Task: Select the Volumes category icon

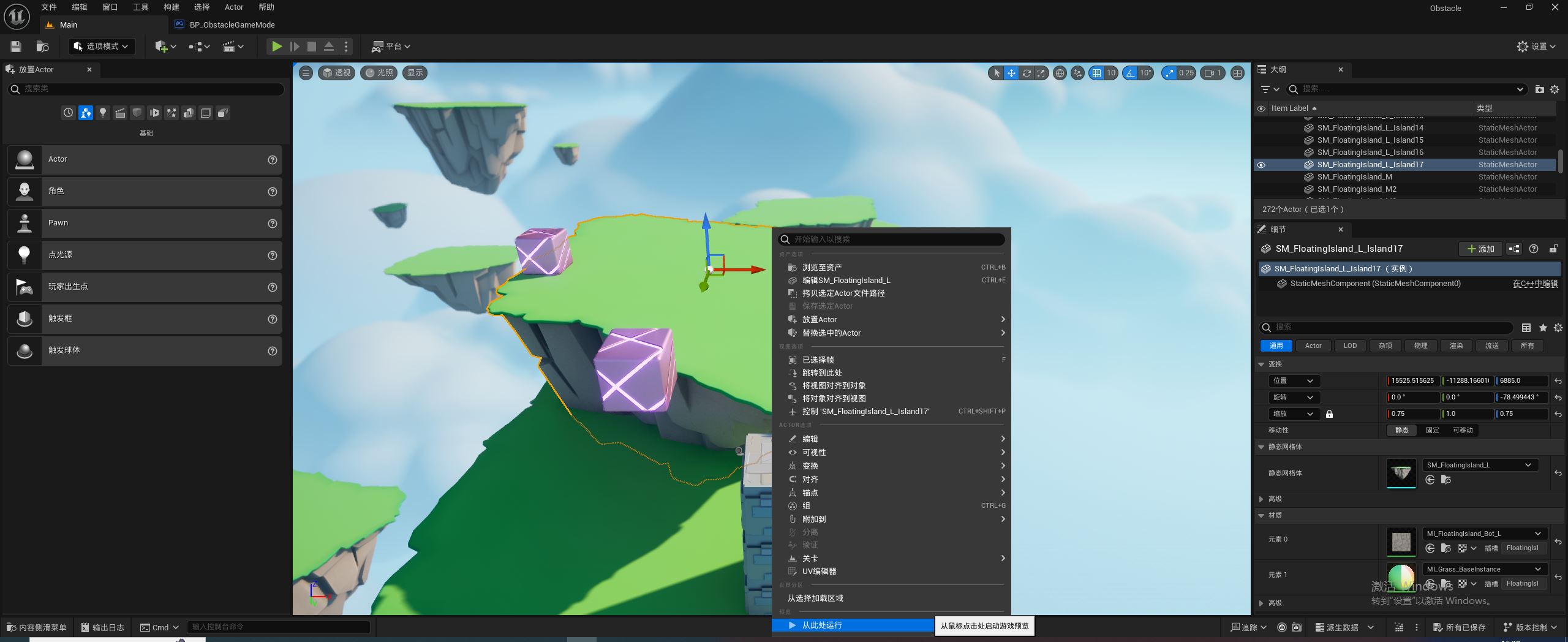Action: 206,113
